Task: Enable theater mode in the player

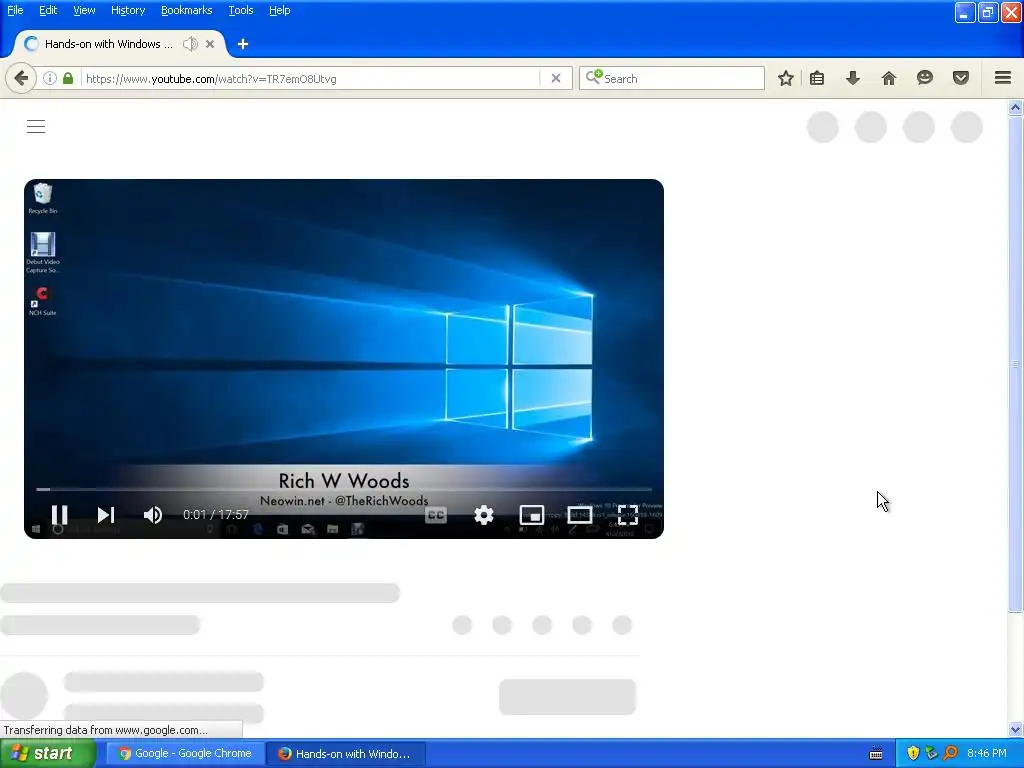Action: point(579,515)
